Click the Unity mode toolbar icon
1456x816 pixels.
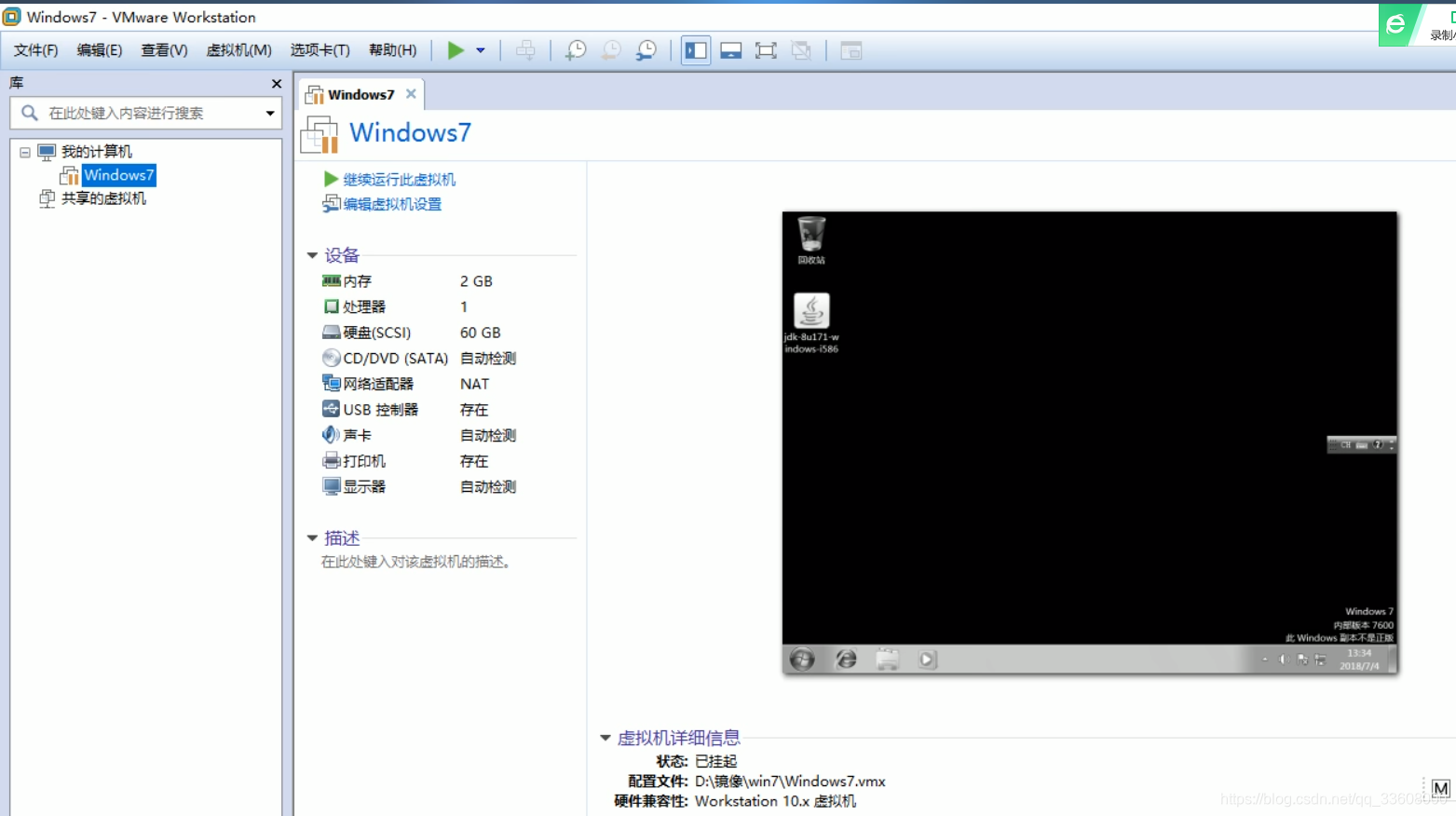pos(801,50)
